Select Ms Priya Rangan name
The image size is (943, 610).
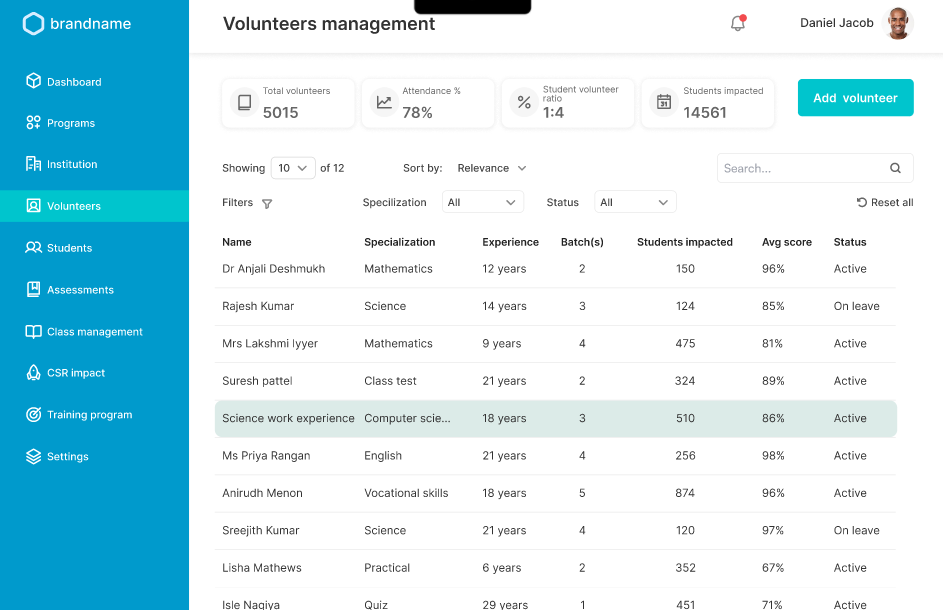pos(266,455)
